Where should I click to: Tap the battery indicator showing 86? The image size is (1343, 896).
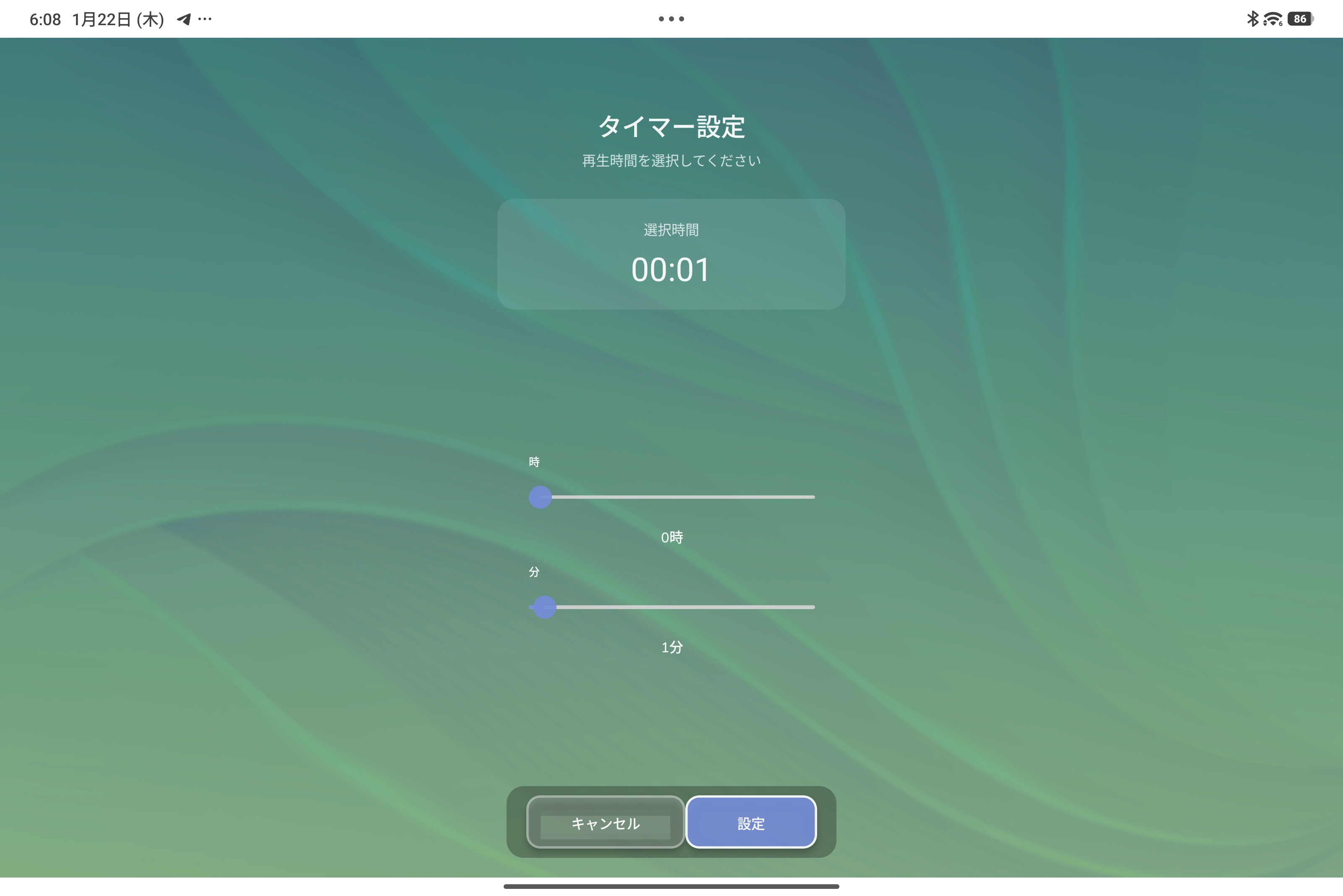[x=1301, y=19]
